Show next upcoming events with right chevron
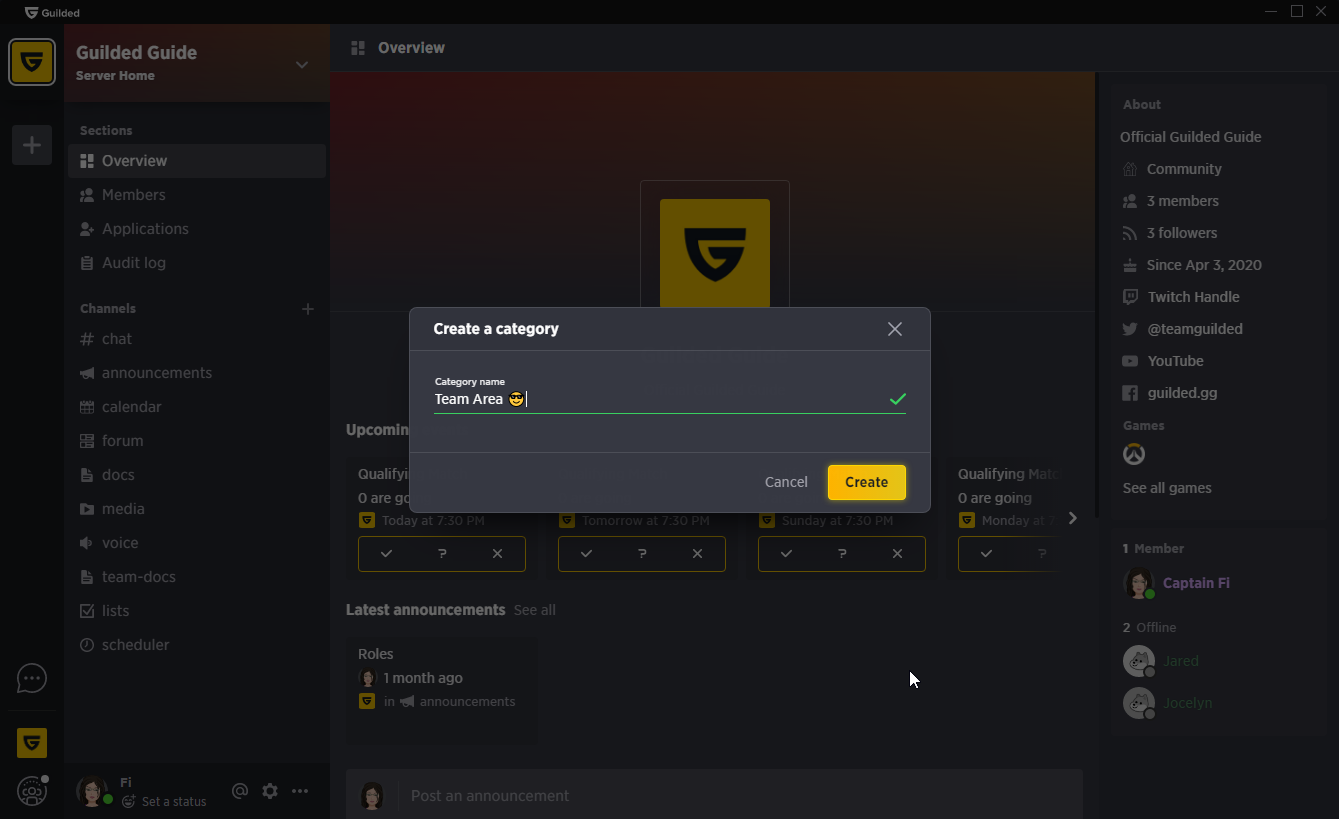Screen dimensions: 1339x819 click(1072, 518)
